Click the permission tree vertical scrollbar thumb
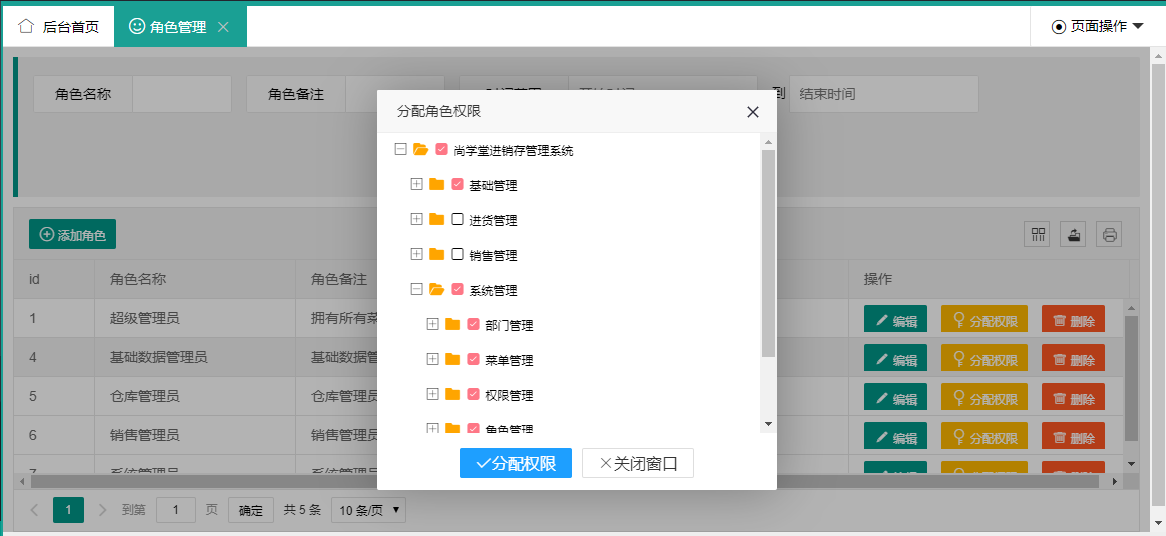The image size is (1166, 536). pos(768,253)
